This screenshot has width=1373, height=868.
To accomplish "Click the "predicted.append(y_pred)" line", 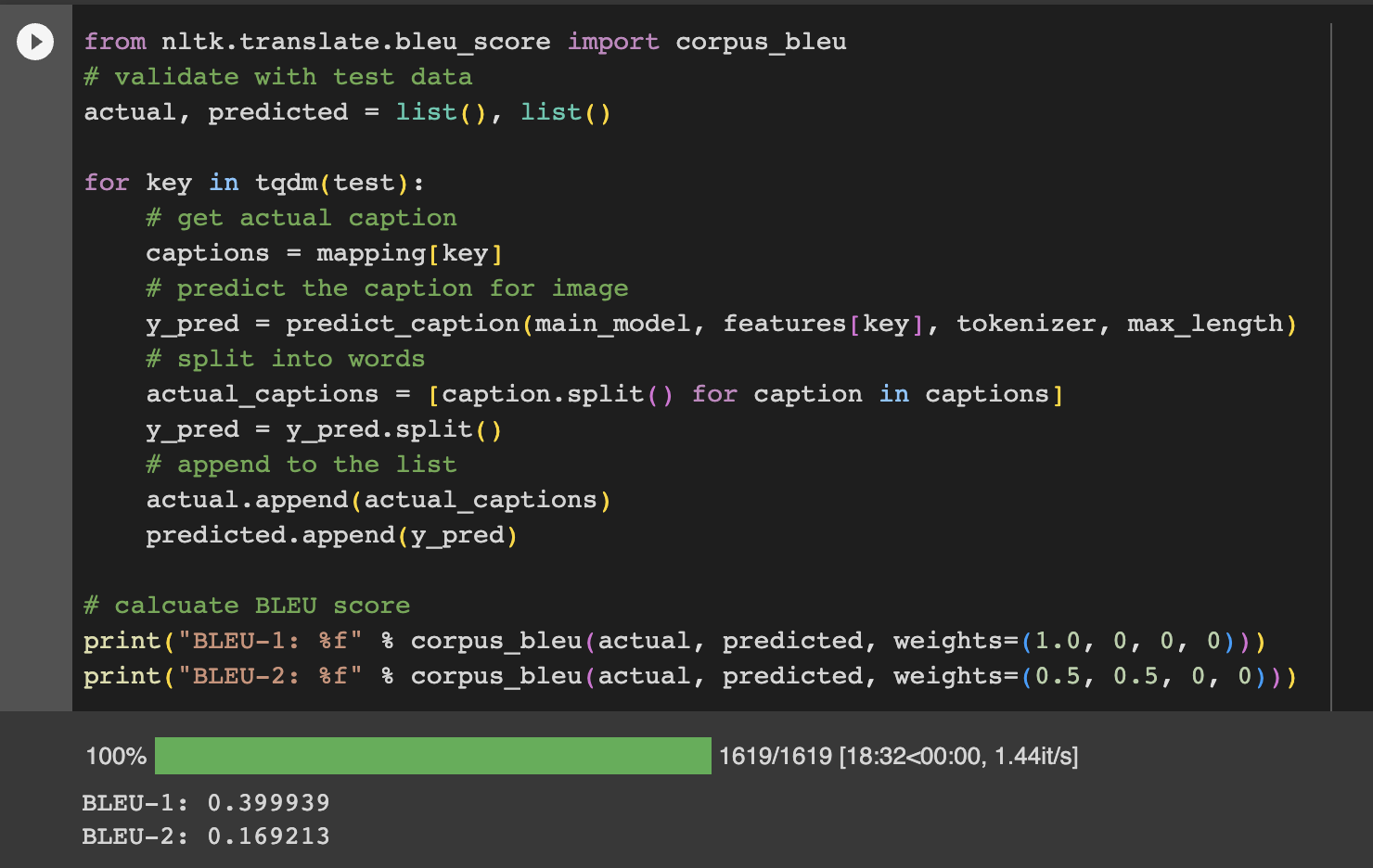I will tap(332, 535).
